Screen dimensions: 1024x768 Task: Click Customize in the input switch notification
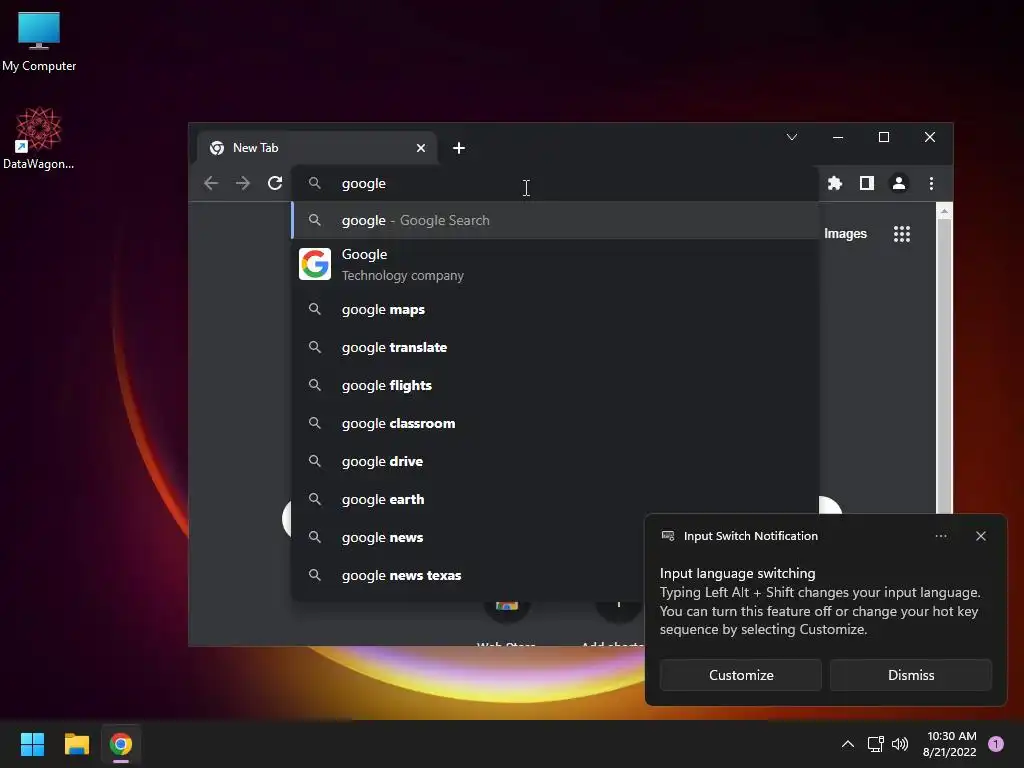741,675
